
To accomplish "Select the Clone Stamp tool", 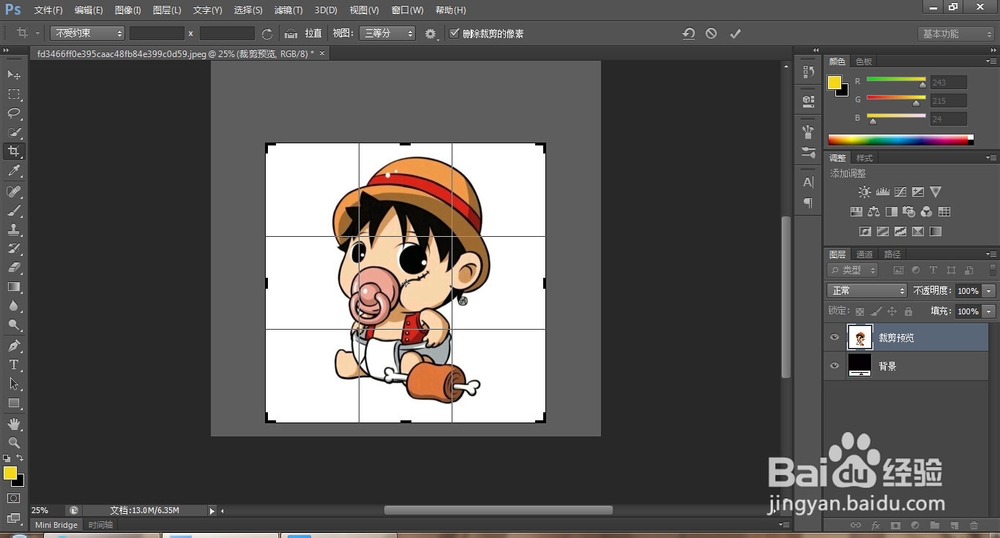I will [13, 229].
